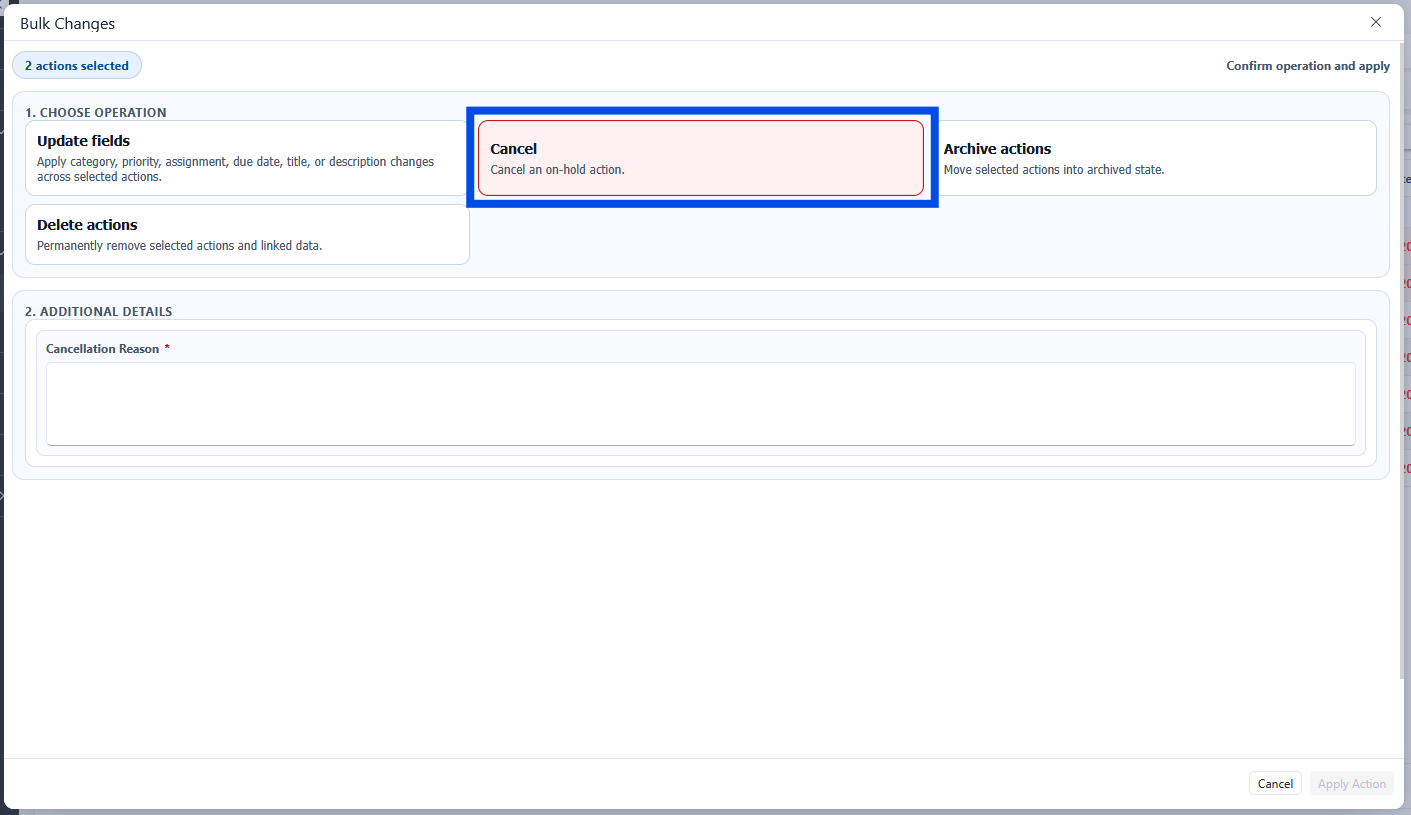Click the red required asterisk
Viewport: 1411px width, 815px height.
(168, 348)
